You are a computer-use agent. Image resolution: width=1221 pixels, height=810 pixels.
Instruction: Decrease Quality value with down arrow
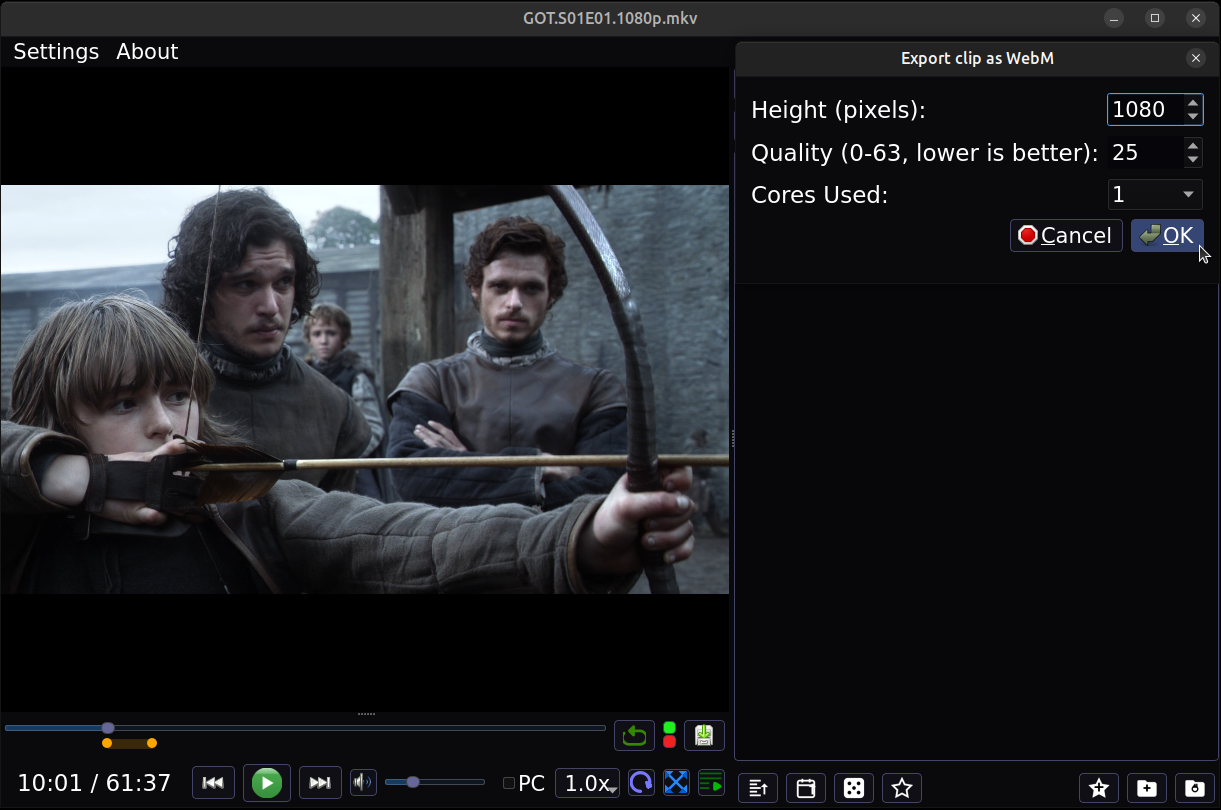click(x=1192, y=160)
